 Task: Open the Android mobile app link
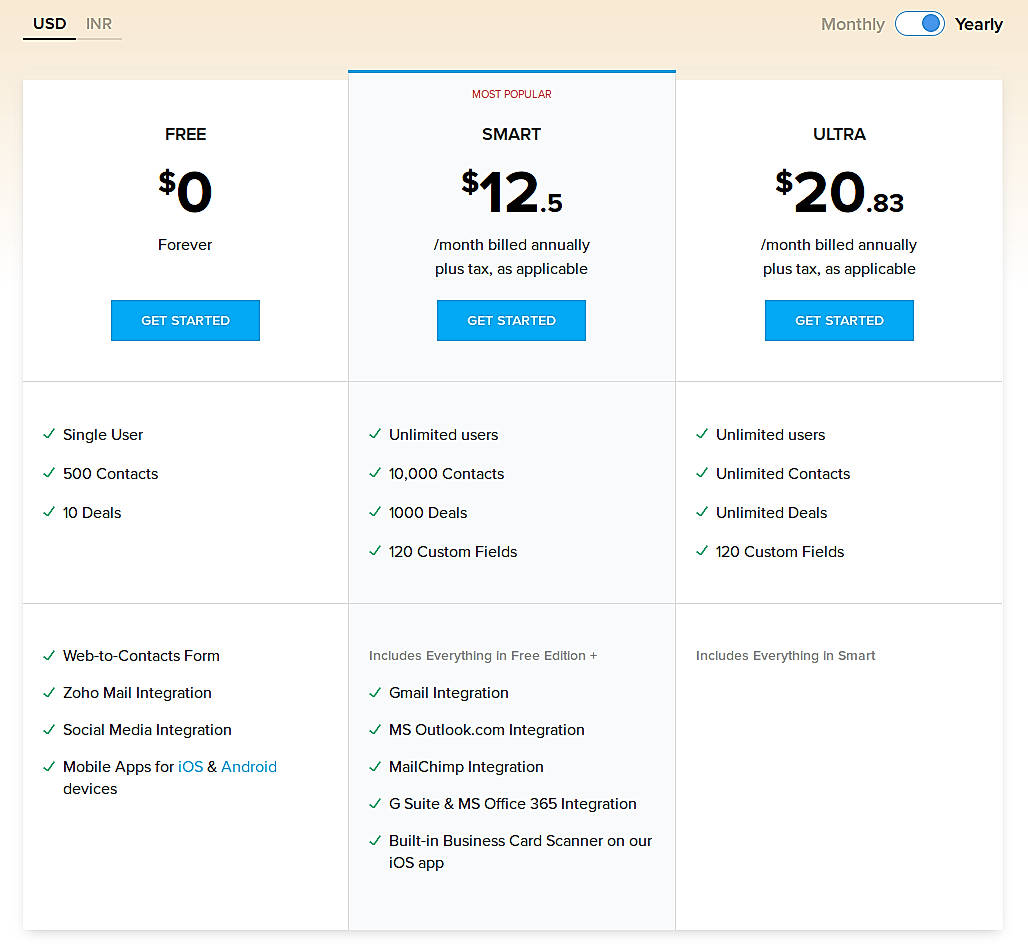(x=249, y=766)
